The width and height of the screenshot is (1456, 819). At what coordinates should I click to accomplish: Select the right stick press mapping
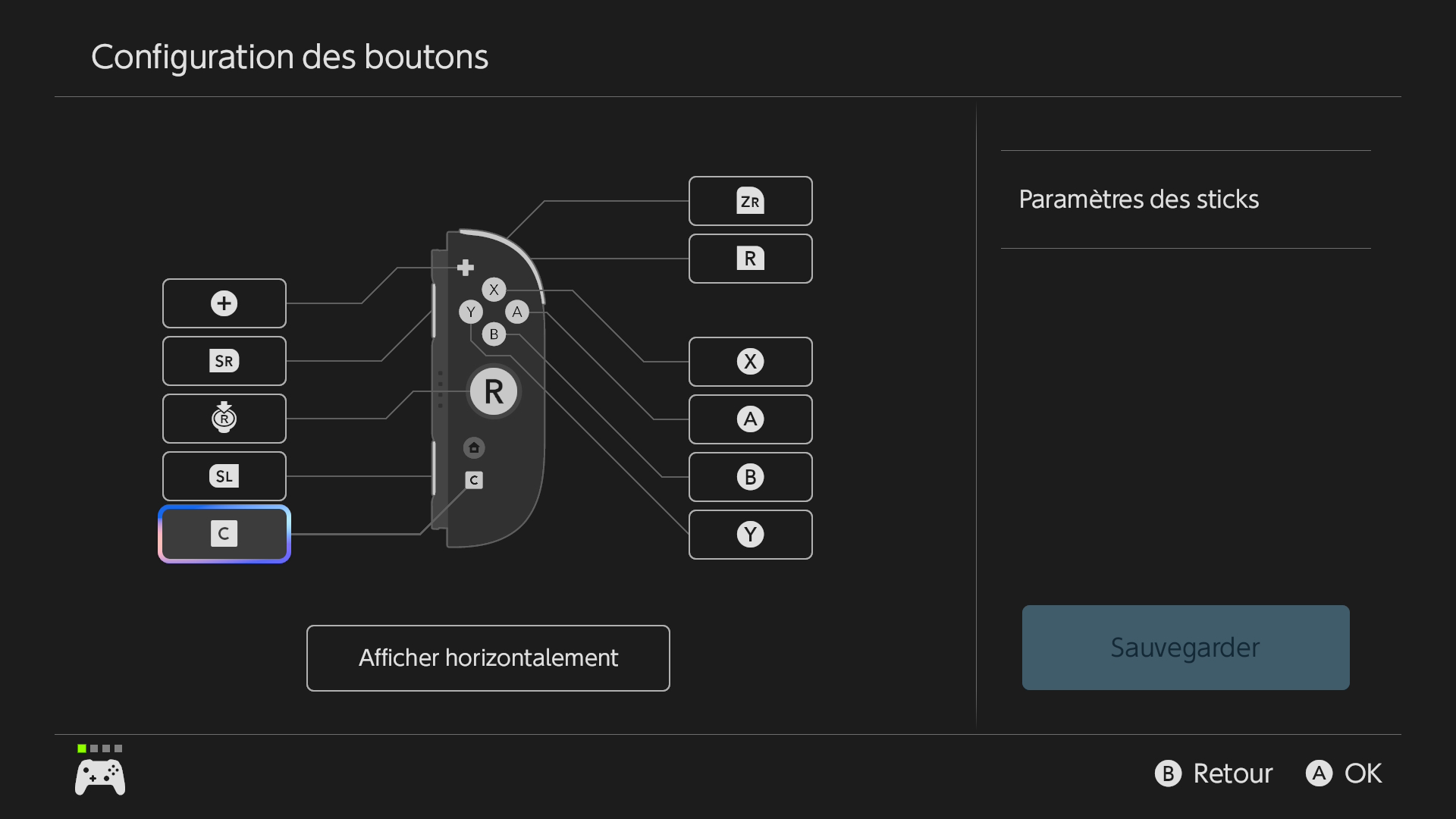(224, 419)
